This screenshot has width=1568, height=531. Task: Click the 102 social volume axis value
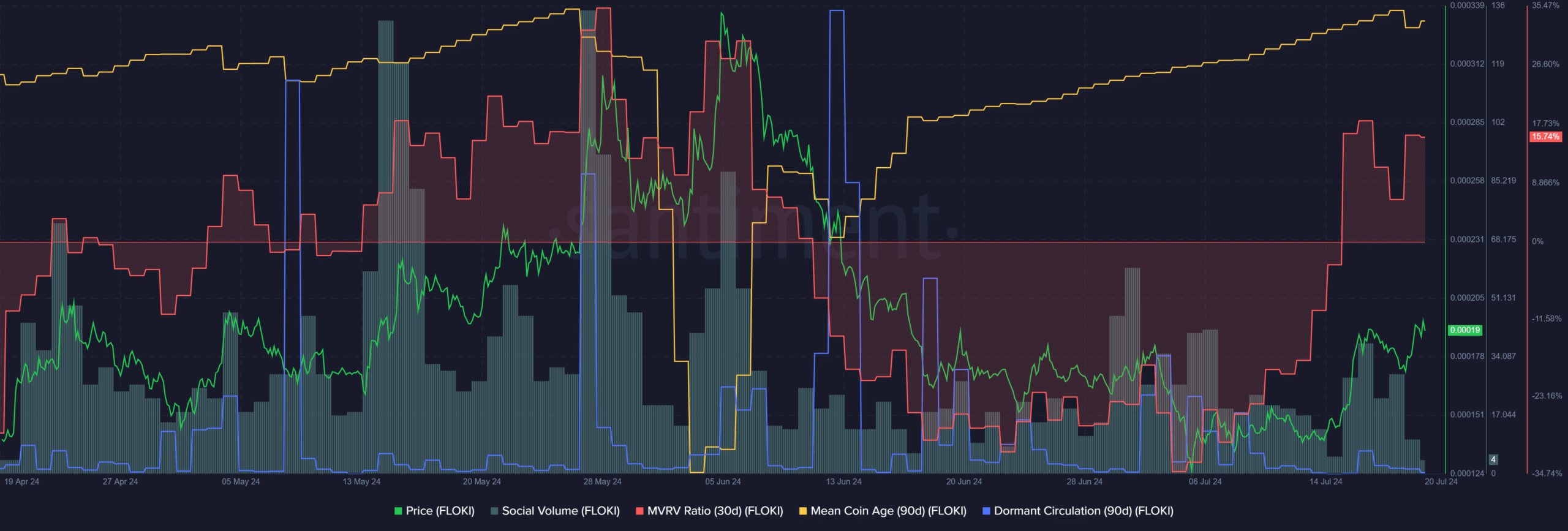[1498, 122]
